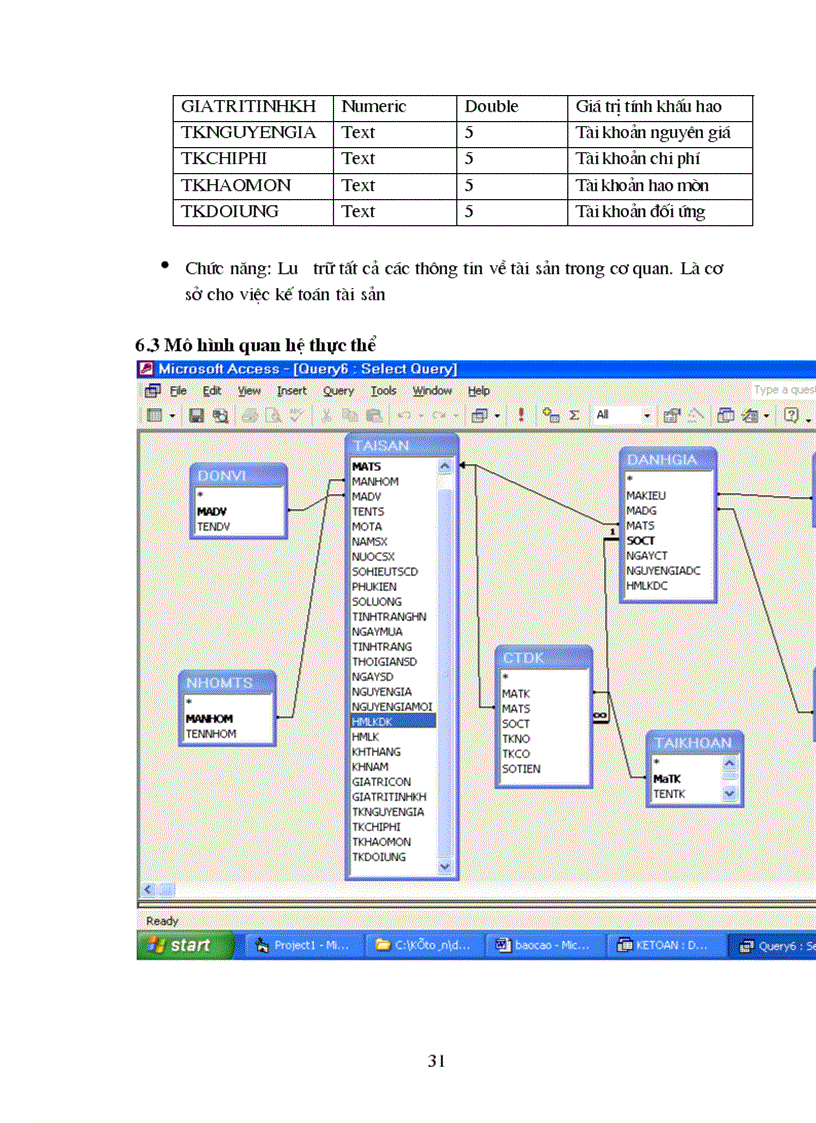Open the Query menu
816x1123 pixels.
tap(338, 391)
